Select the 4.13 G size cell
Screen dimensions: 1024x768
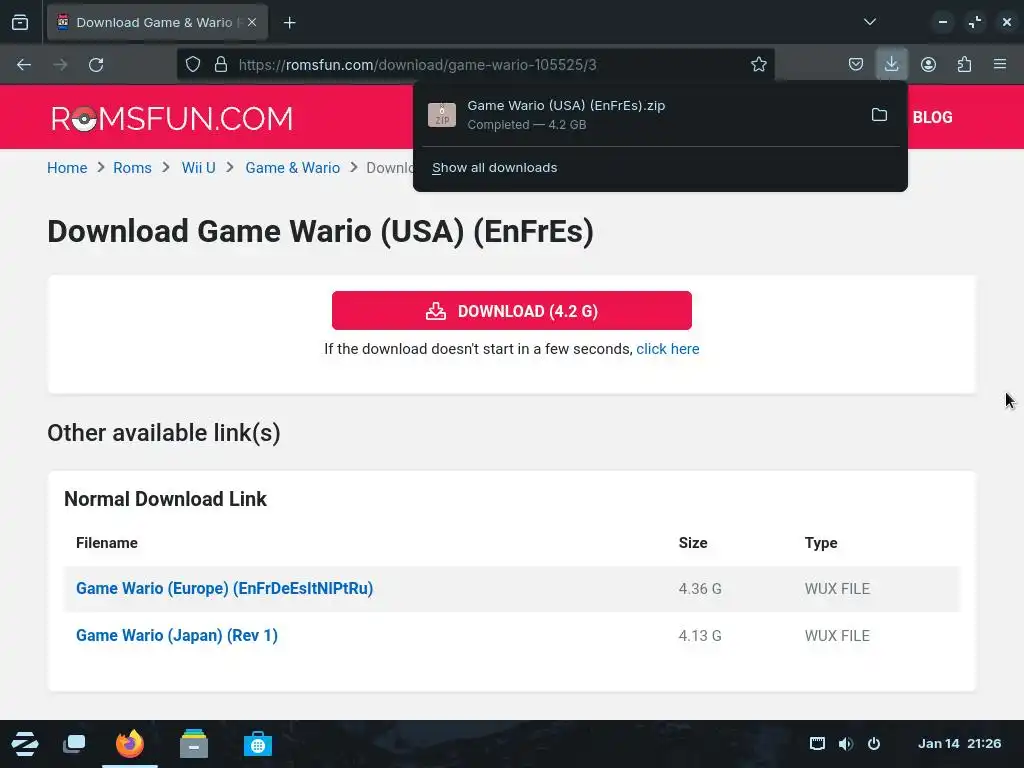[x=700, y=635]
